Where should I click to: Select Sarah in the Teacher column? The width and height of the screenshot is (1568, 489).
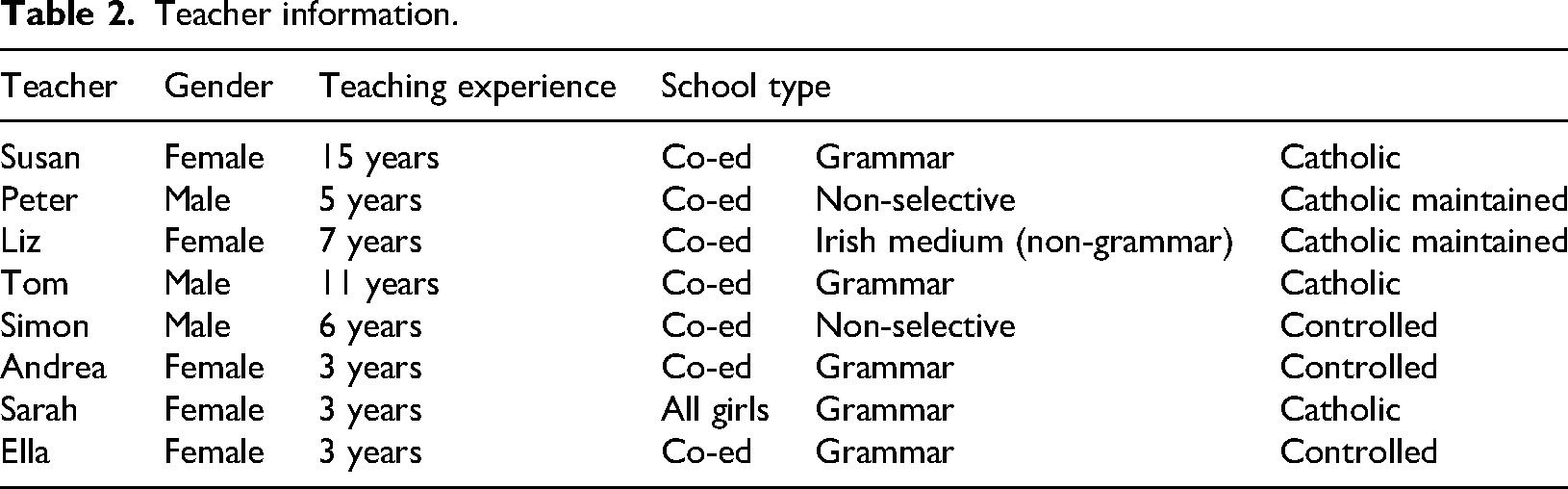tap(38, 409)
